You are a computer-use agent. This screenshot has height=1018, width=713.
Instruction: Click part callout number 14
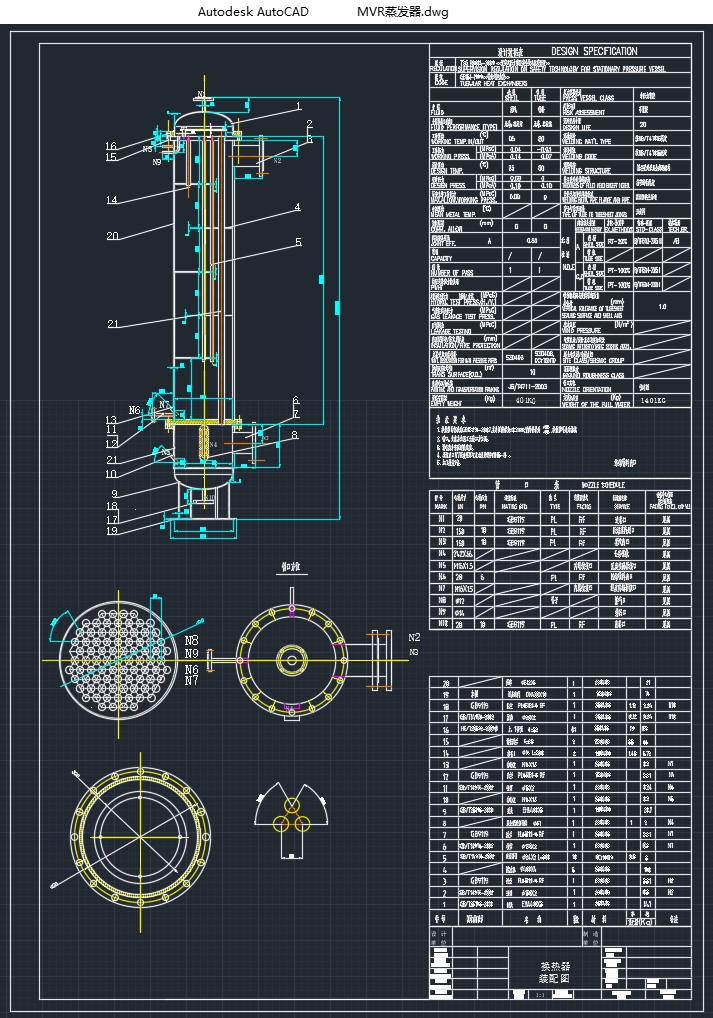click(112, 201)
